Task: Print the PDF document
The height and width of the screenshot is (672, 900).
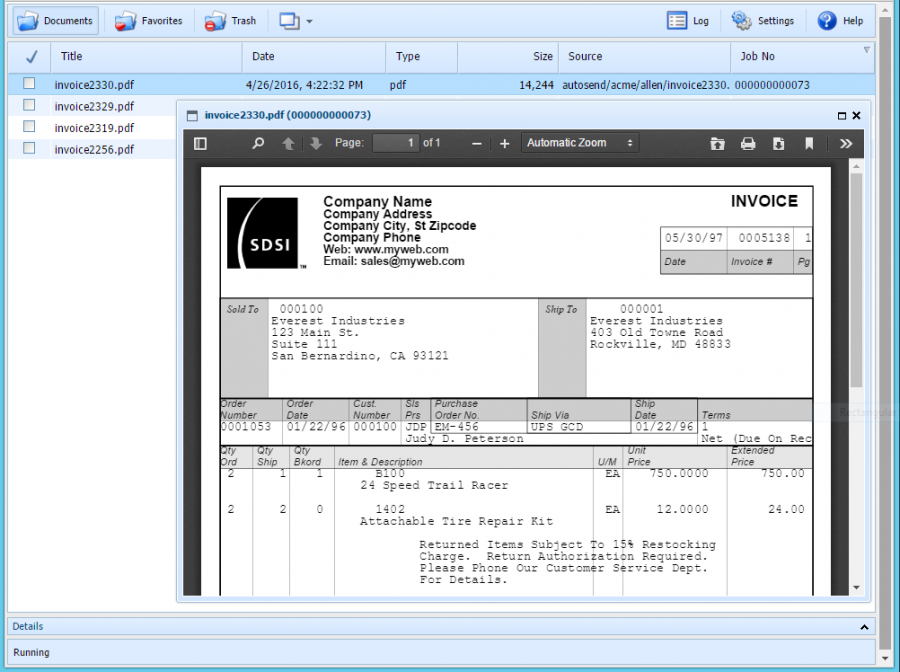Action: pyautogui.click(x=748, y=144)
